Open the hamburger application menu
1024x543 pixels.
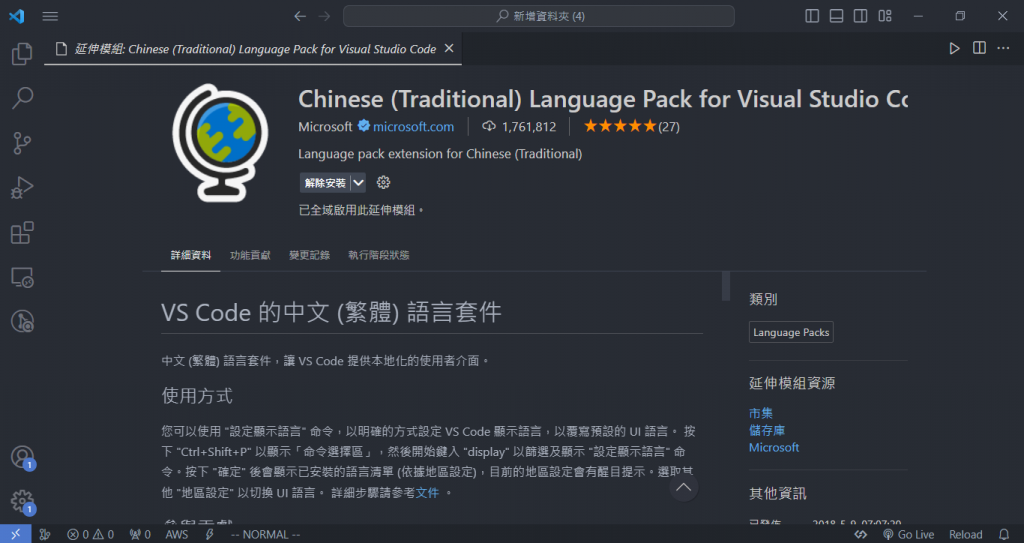coord(50,16)
